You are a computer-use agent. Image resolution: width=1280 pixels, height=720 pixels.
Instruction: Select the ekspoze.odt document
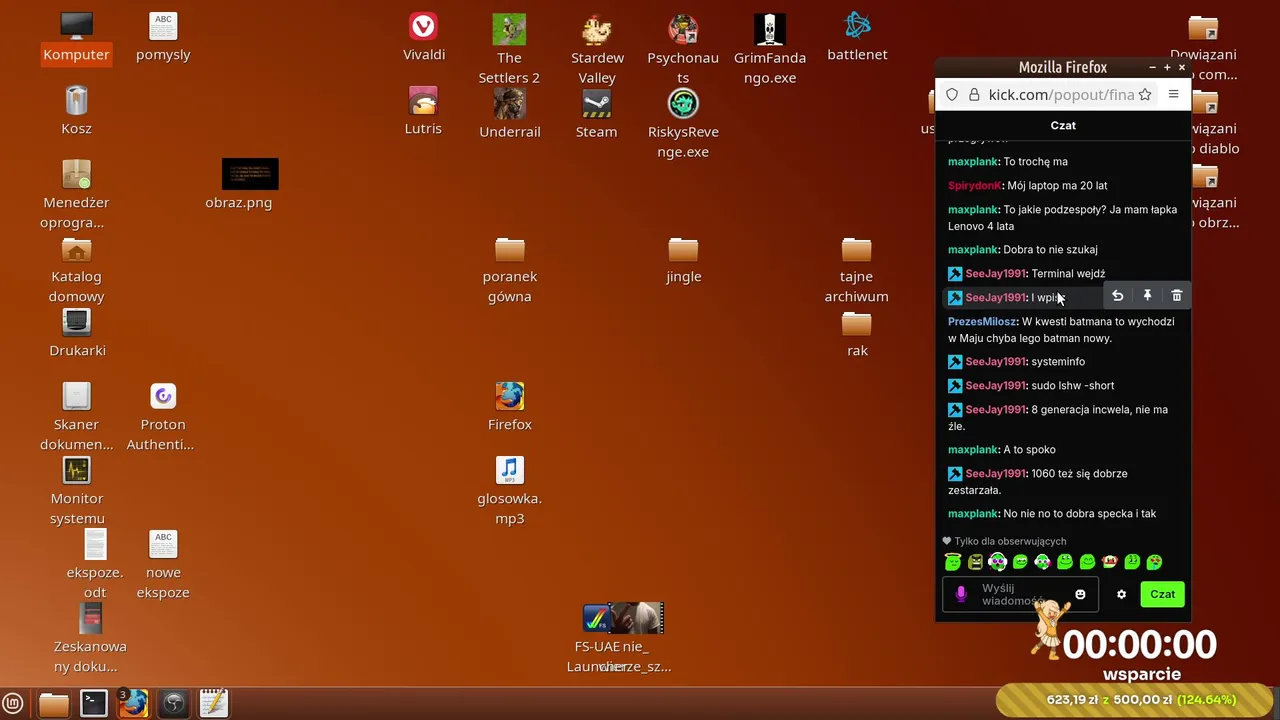(x=95, y=565)
